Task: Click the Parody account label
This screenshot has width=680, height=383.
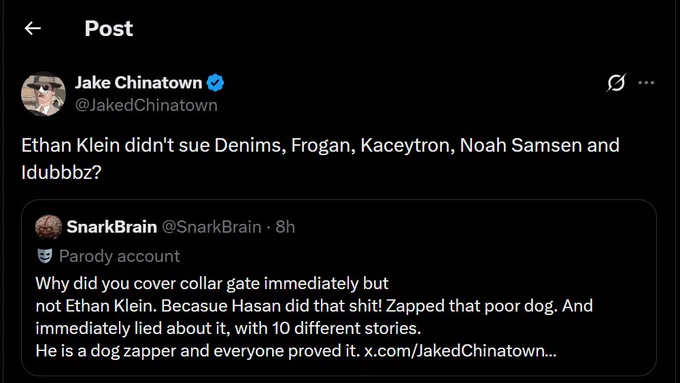Action: tap(119, 256)
